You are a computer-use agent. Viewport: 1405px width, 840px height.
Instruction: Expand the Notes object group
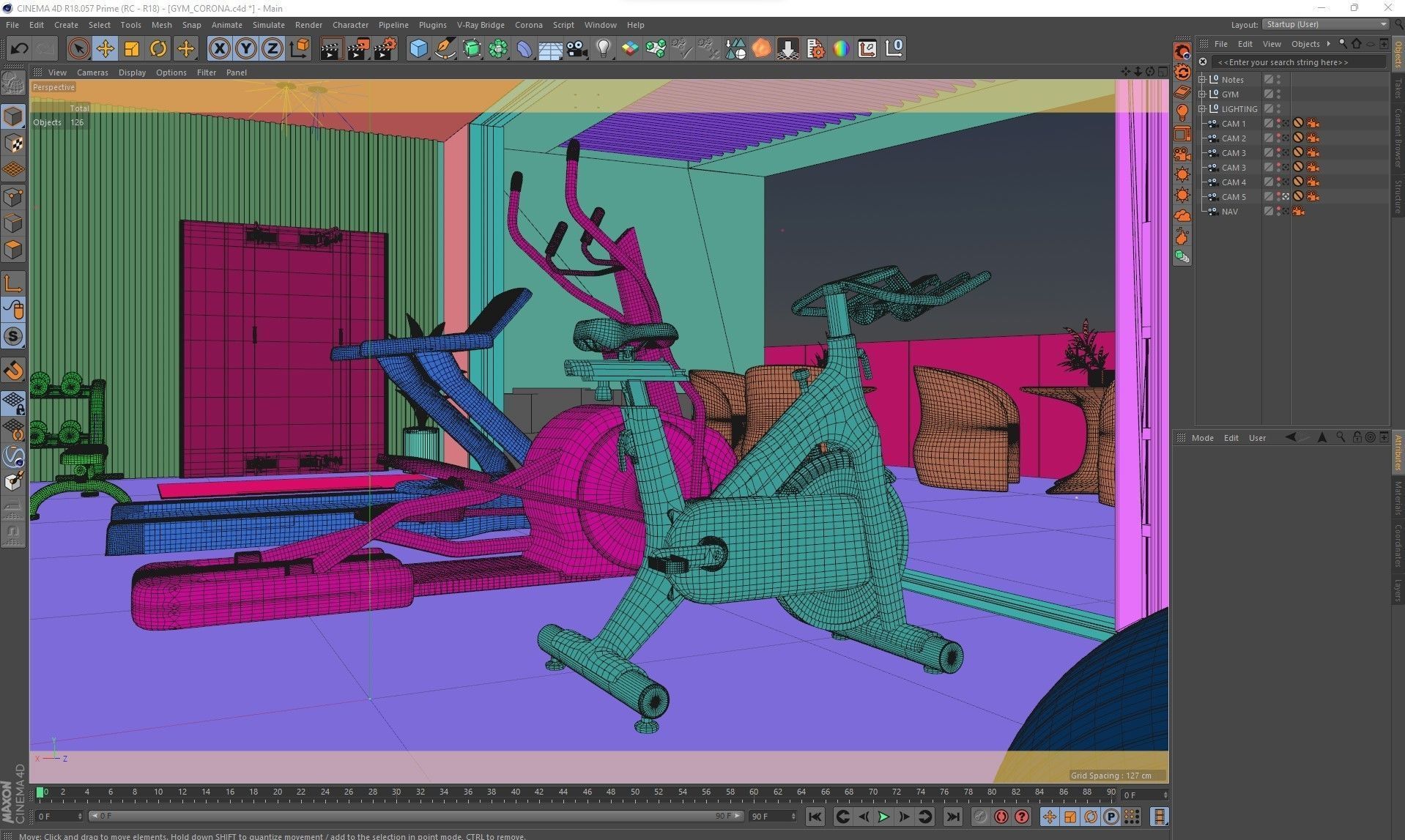pyautogui.click(x=1202, y=80)
